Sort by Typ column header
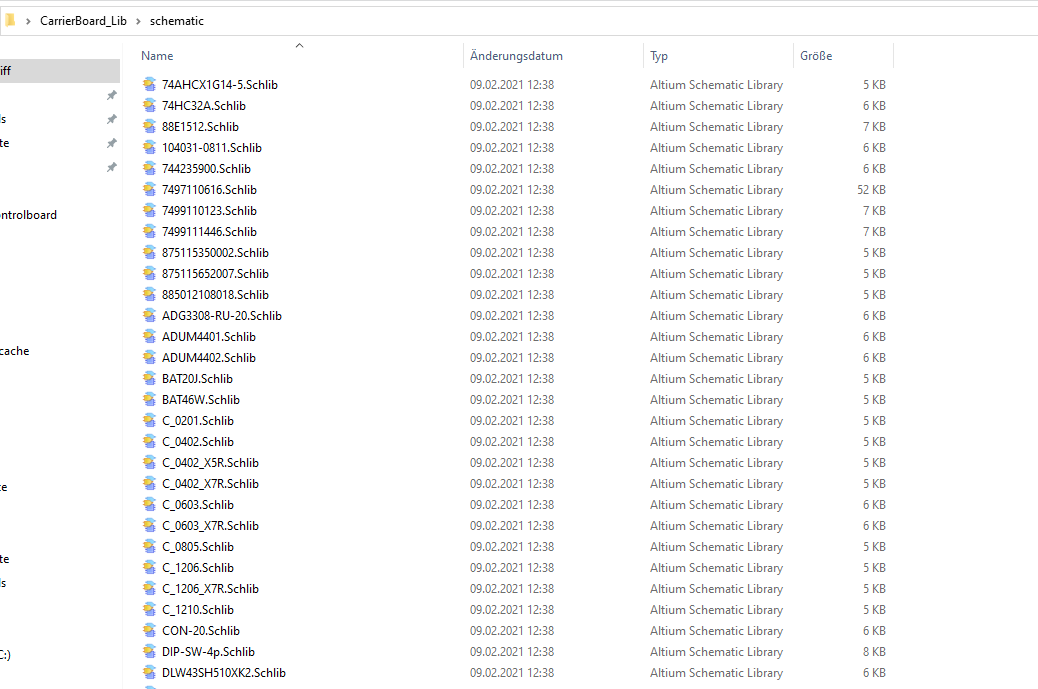1038x689 pixels. 659,56
